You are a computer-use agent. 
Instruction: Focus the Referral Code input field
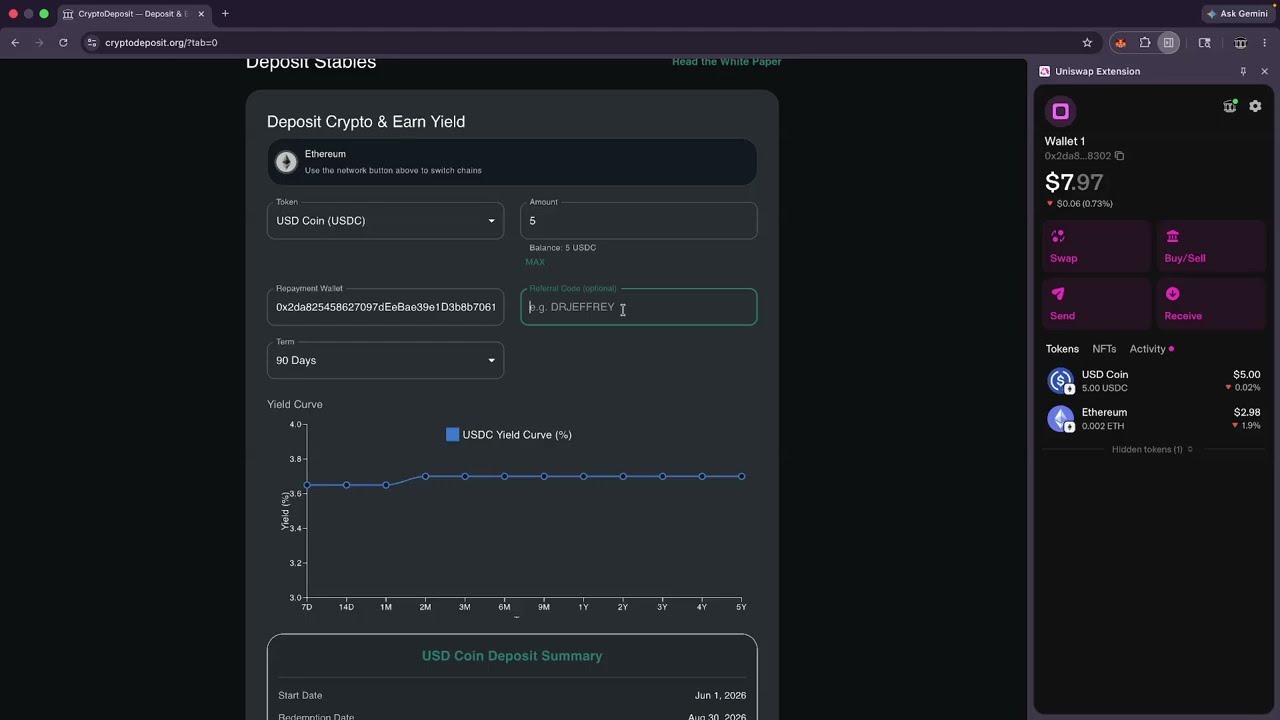pos(639,307)
